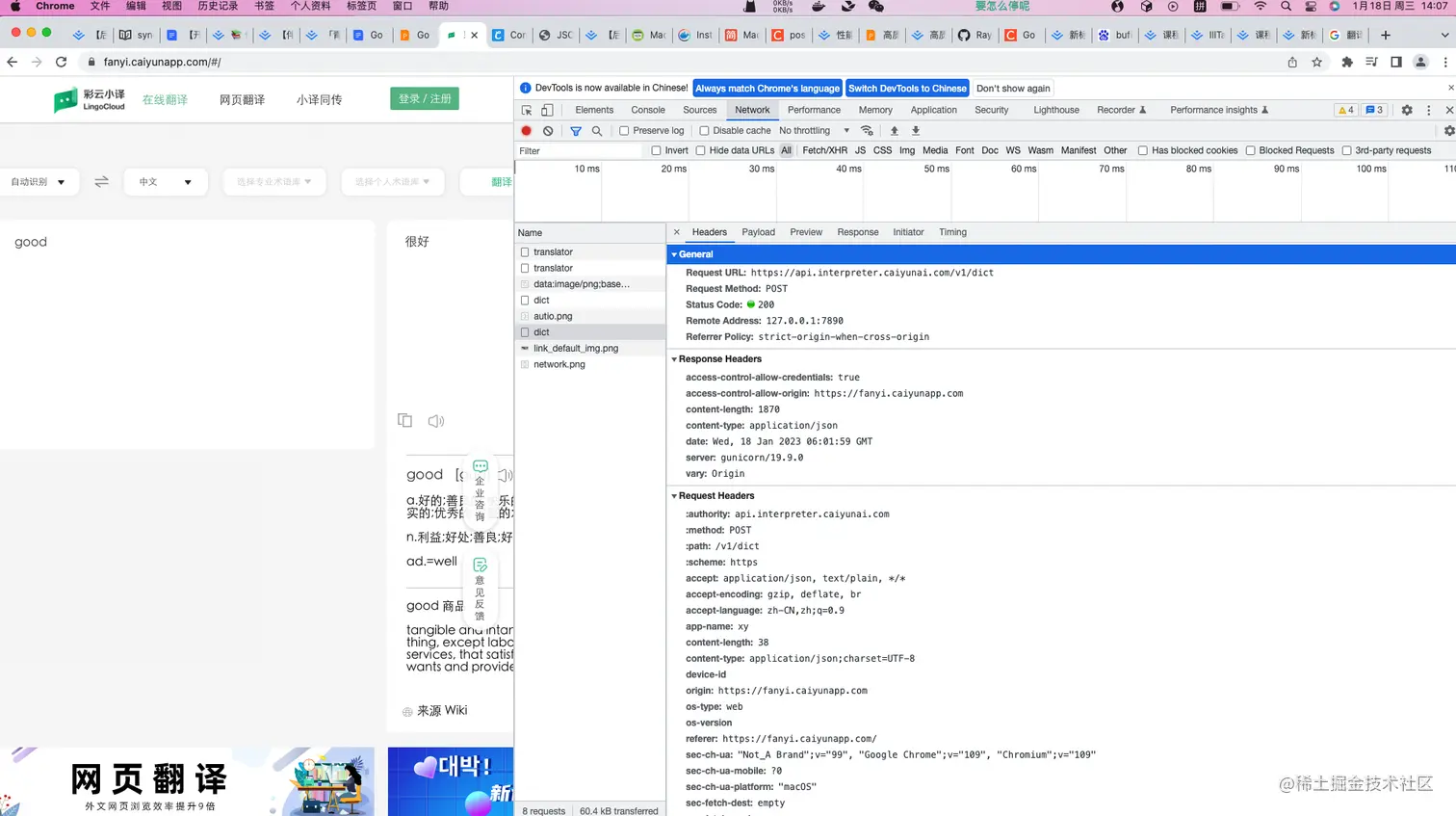Toggle Has blocked cookies checkbox

[1143, 150]
